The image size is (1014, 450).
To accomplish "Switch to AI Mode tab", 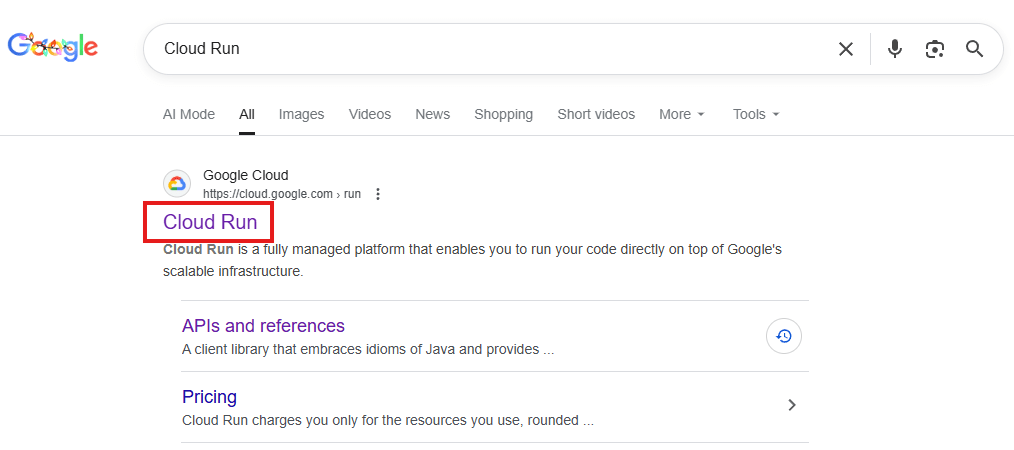I will 189,114.
